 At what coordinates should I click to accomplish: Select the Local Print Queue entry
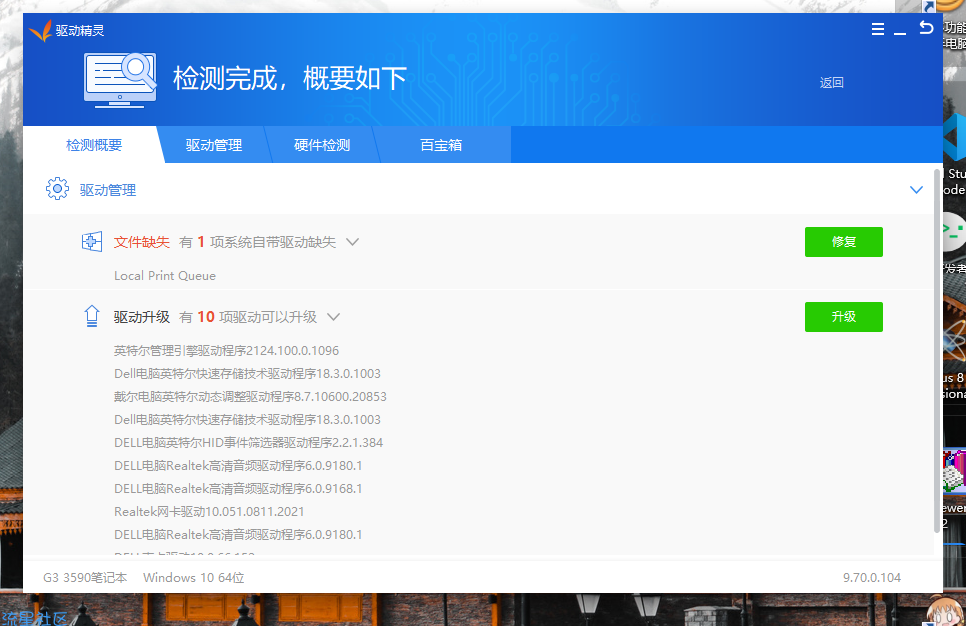point(165,275)
